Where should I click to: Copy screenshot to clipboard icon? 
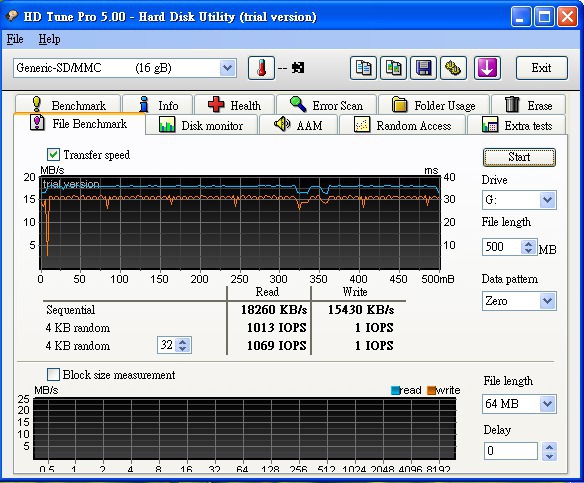pos(393,68)
